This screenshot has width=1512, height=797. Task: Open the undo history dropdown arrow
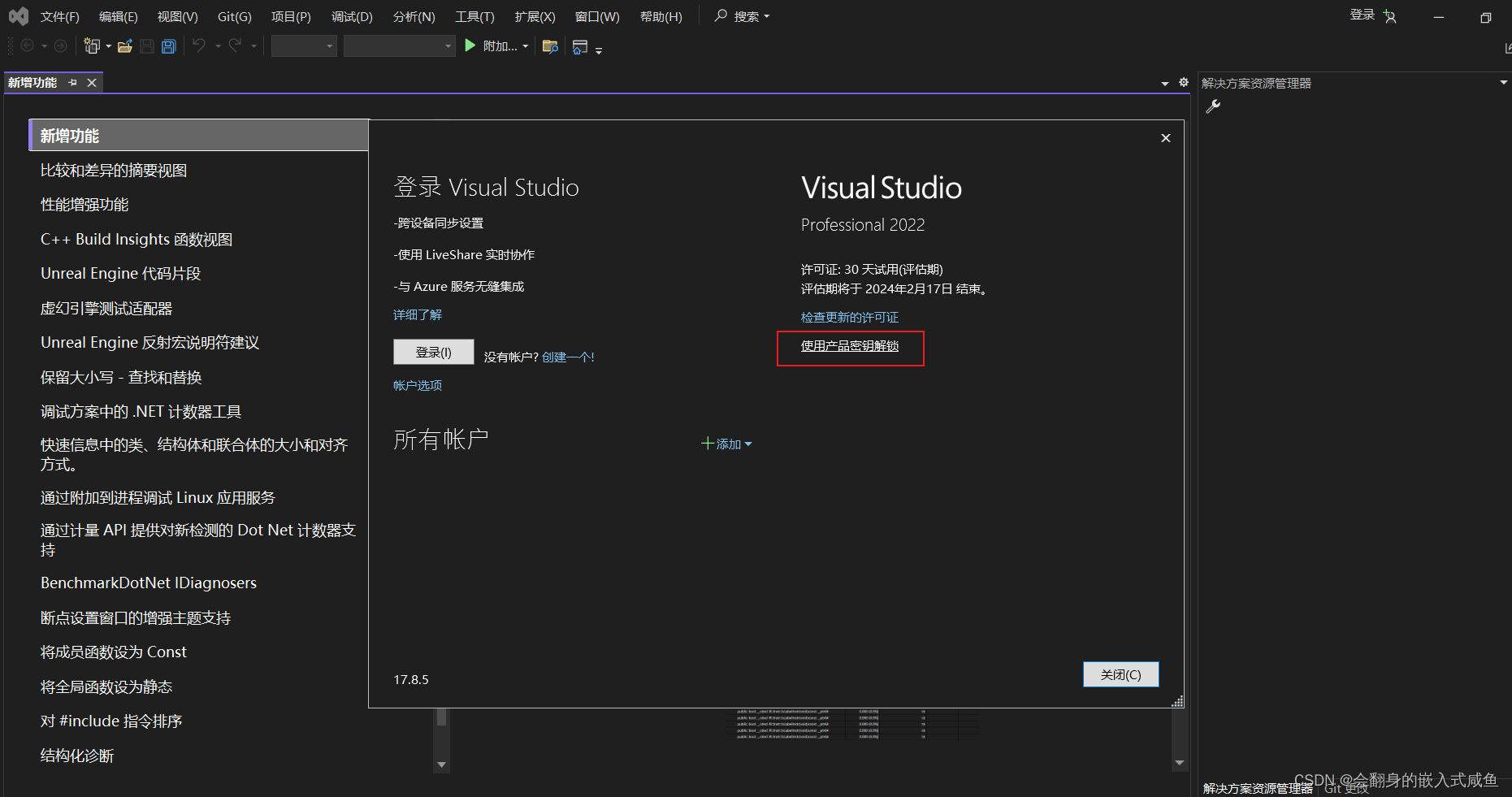point(218,46)
